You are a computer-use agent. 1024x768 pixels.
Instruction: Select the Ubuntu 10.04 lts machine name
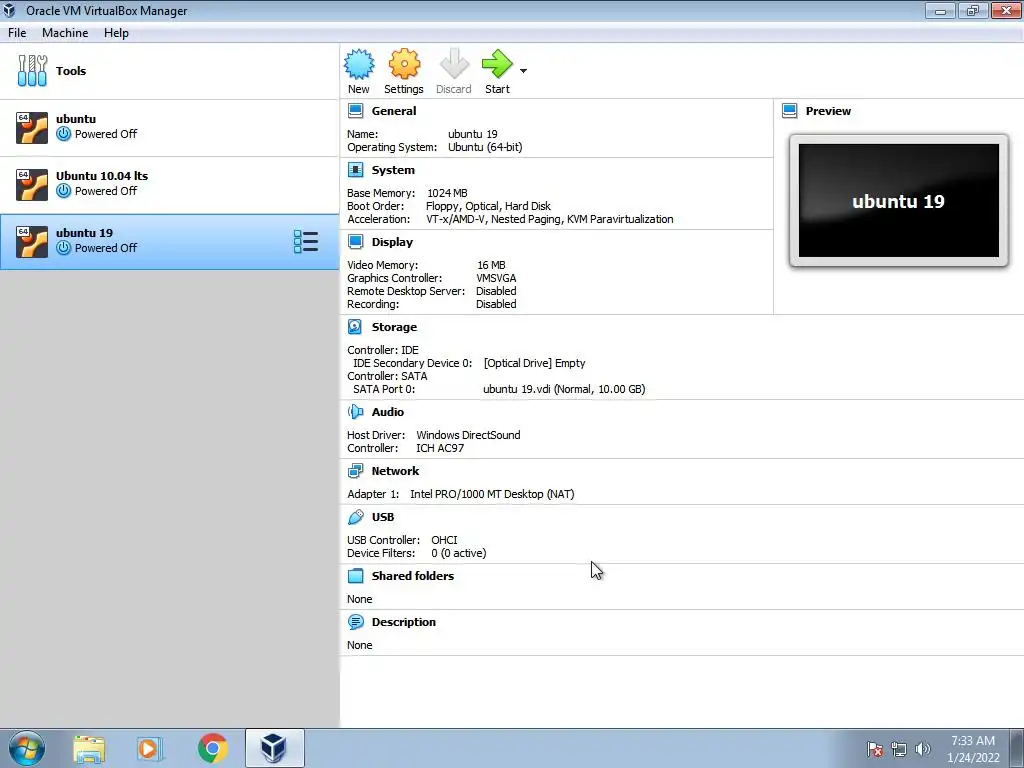pyautogui.click(x=102, y=176)
